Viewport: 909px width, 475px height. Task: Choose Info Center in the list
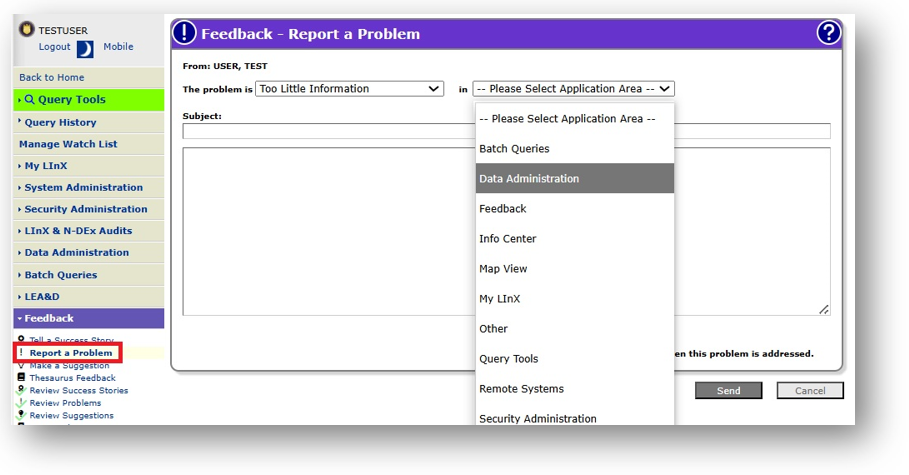coord(575,239)
